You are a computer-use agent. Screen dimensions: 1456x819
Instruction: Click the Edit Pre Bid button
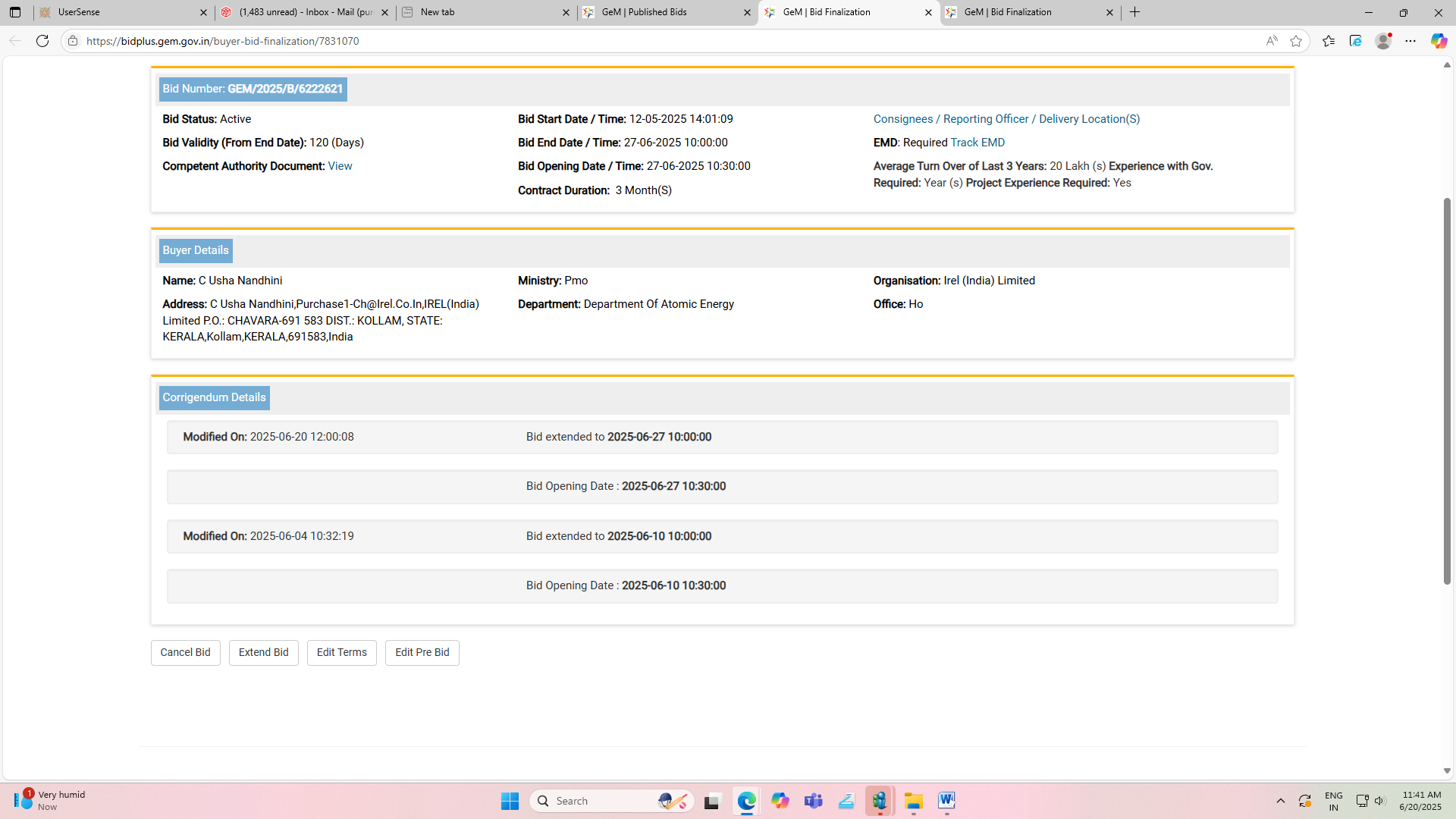[x=422, y=652]
